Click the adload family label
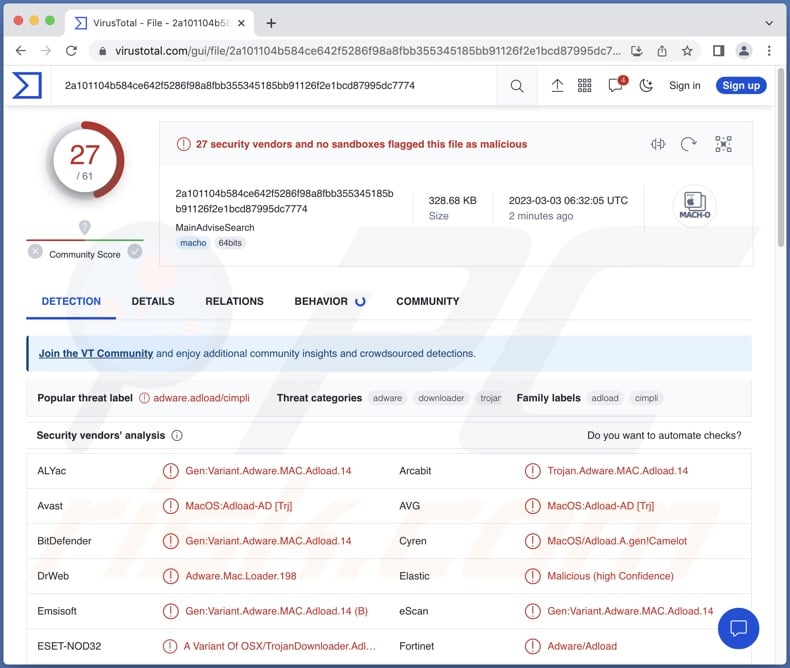Image resolution: width=790 pixels, height=668 pixels. click(x=605, y=398)
